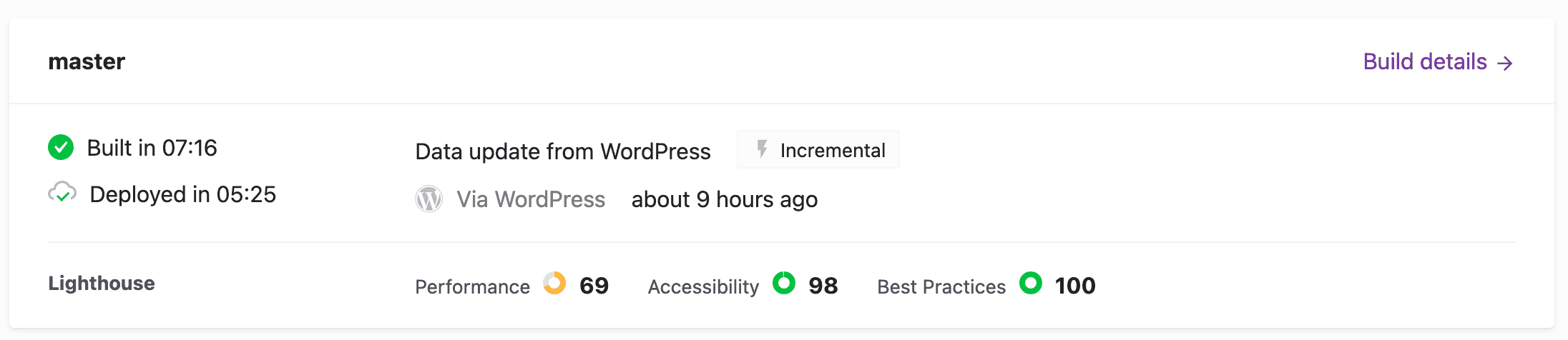1568x340 pixels.
Task: Click the about 9 hours ago timestamp
Action: 724,199
